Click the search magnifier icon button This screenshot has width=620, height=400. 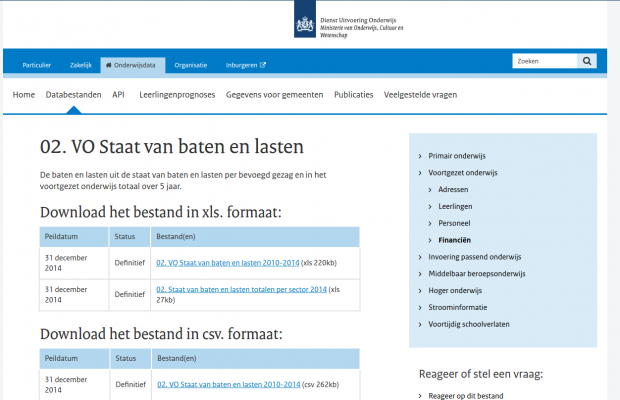click(587, 61)
